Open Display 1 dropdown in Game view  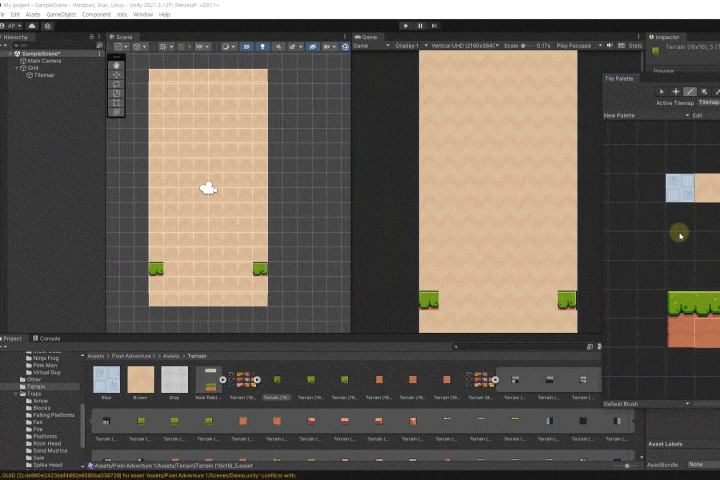tap(411, 46)
